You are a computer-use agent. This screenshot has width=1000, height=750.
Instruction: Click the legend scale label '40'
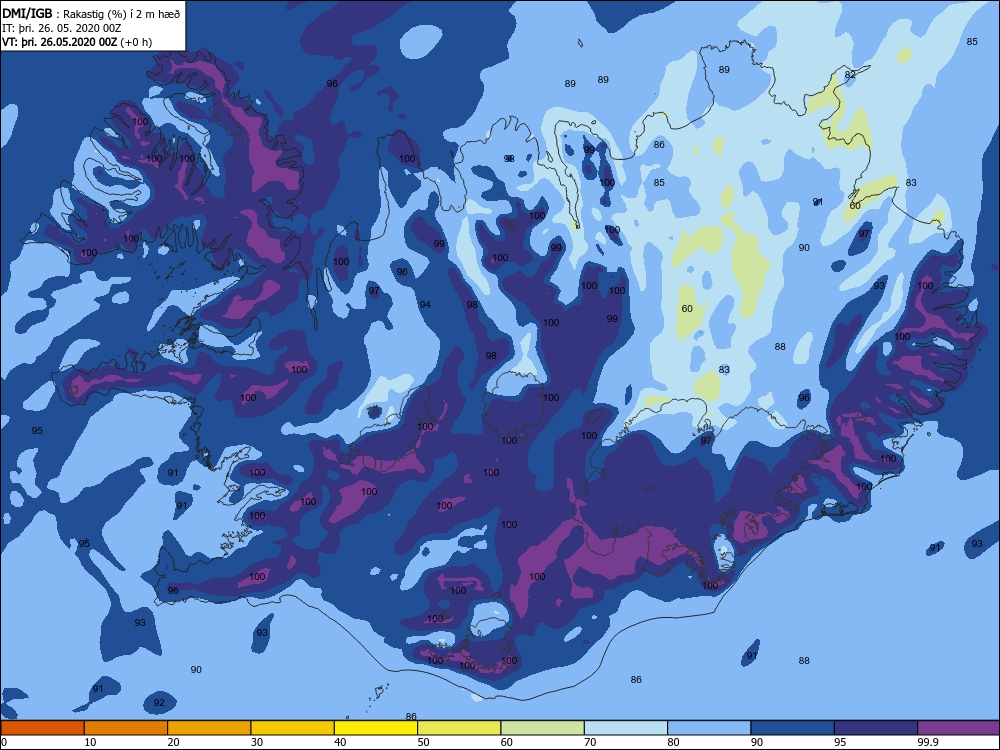[341, 742]
